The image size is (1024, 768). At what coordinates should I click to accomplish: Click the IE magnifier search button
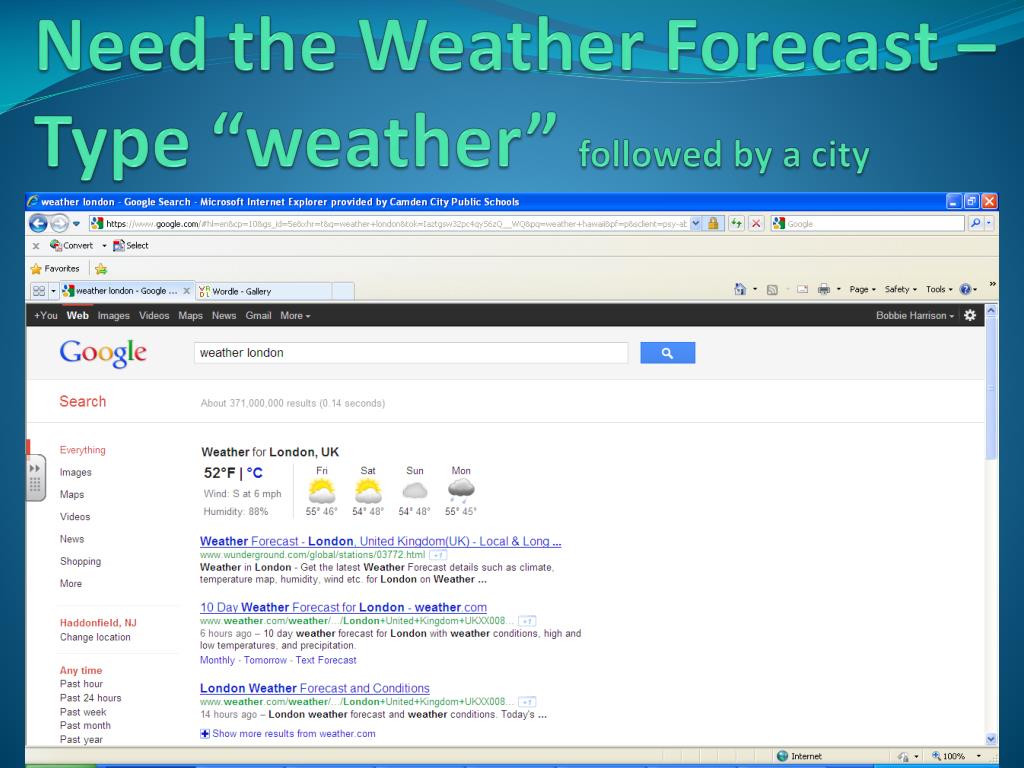click(975, 224)
